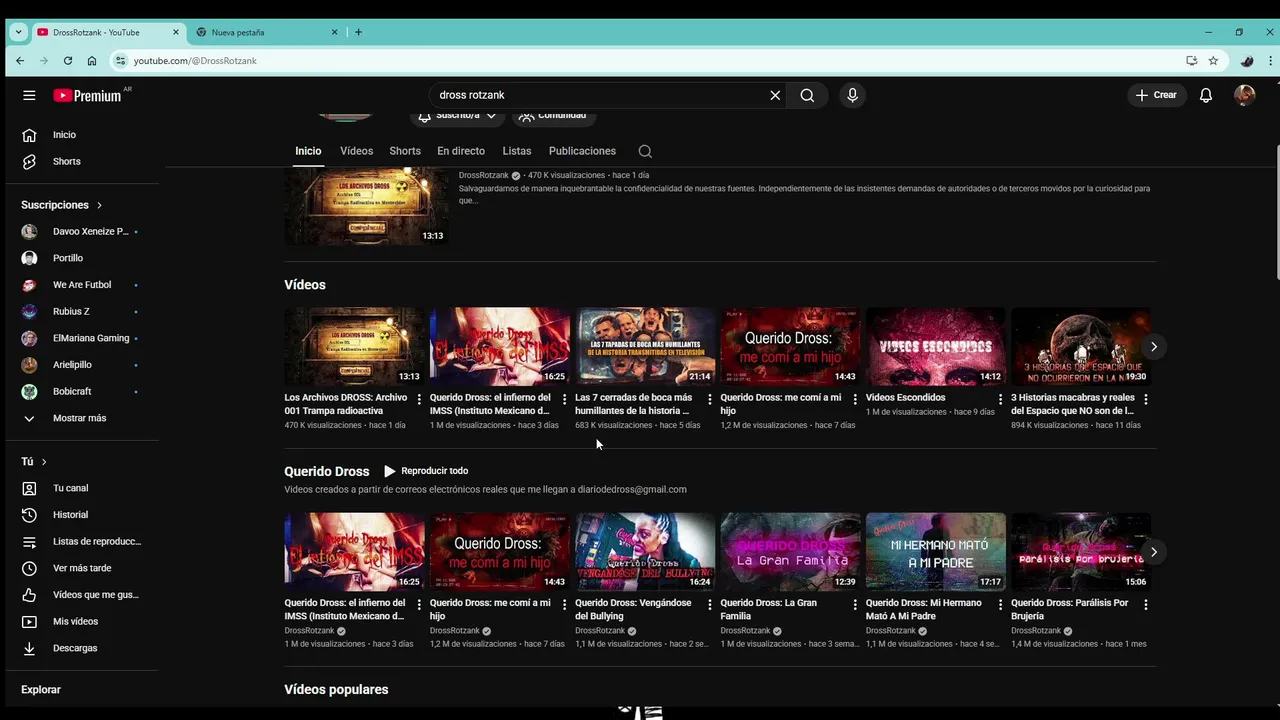Open new browser tab with plus

coord(358,32)
